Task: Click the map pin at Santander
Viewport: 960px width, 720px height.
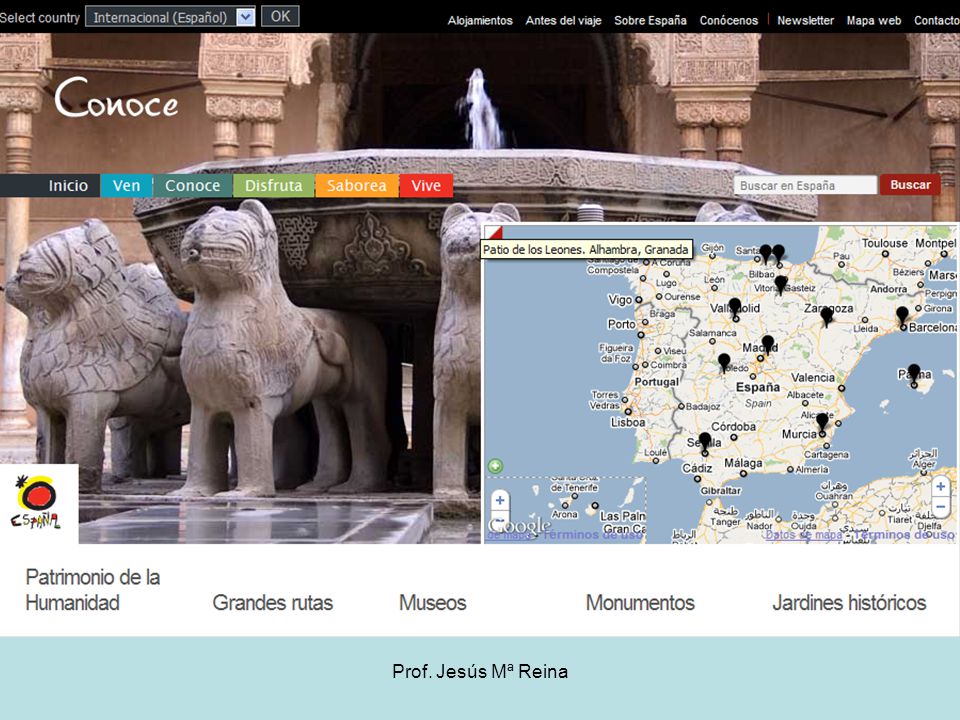Action: point(765,253)
